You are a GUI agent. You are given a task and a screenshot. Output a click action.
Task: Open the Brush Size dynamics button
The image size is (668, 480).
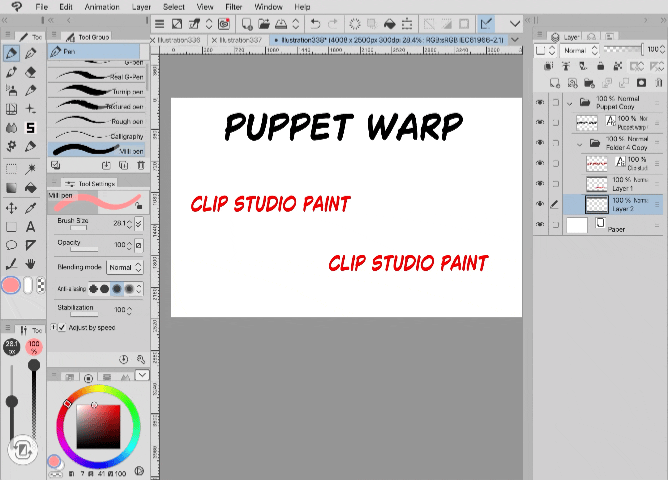tap(139, 224)
